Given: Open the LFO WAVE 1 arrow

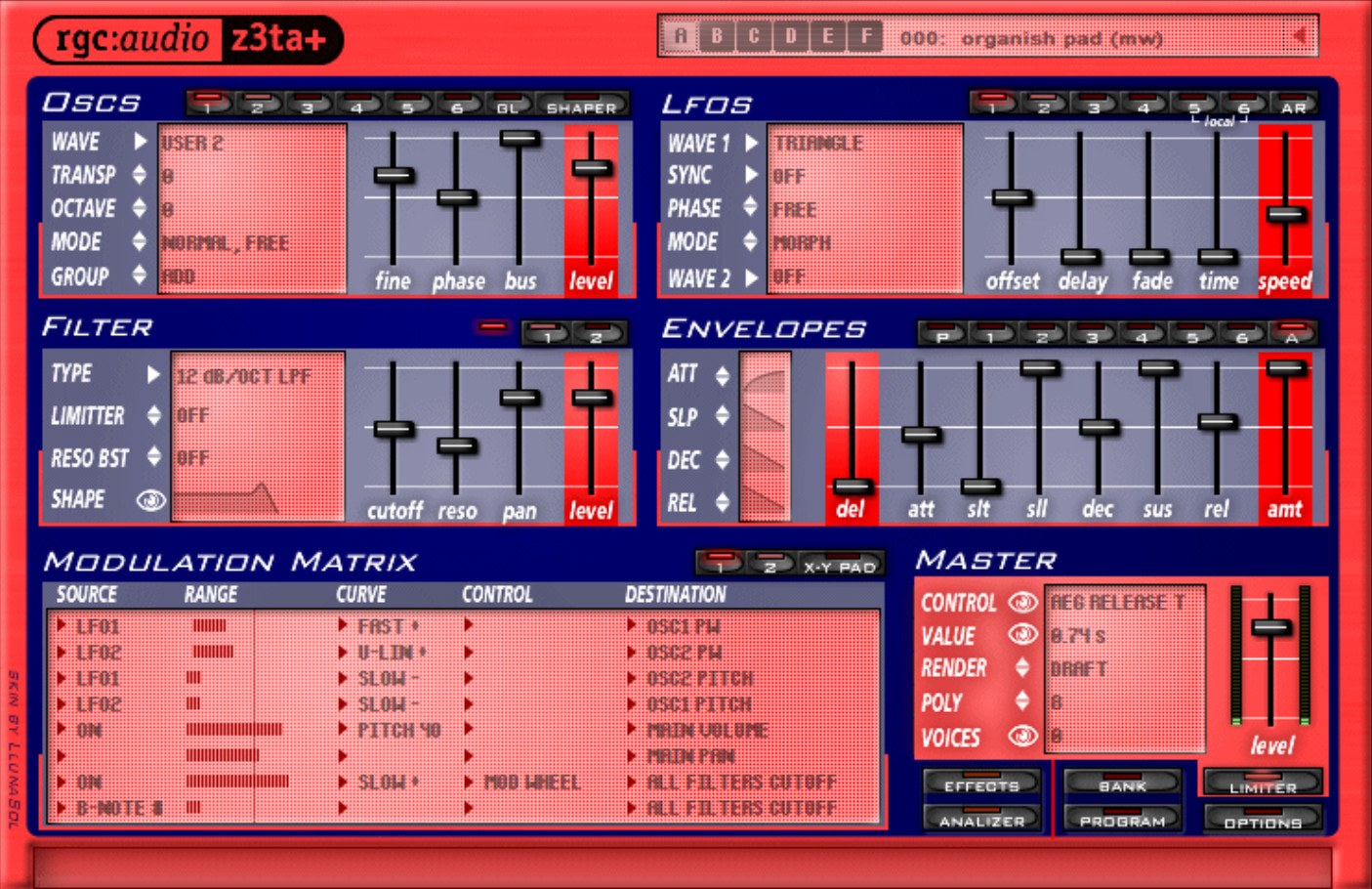Looking at the screenshot, I should coord(751,143).
